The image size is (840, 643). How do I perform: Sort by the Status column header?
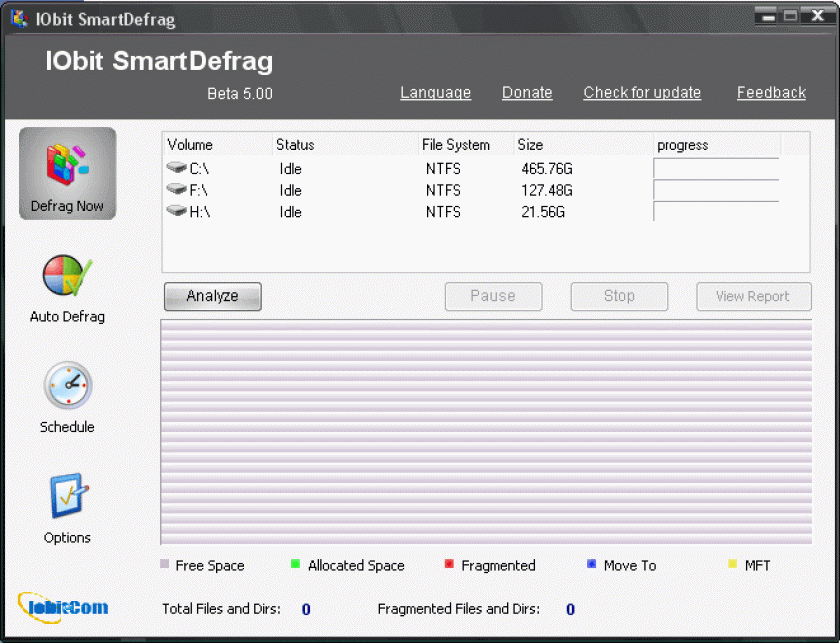point(346,145)
